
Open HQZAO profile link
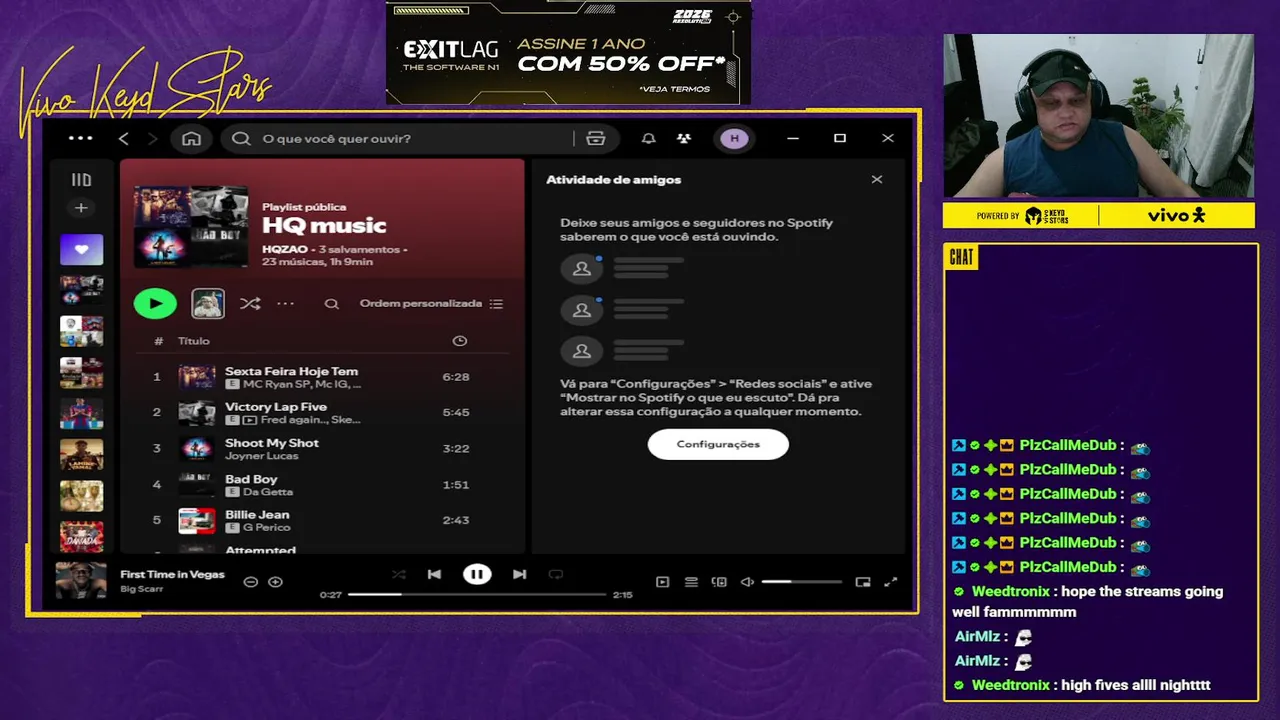(x=284, y=249)
